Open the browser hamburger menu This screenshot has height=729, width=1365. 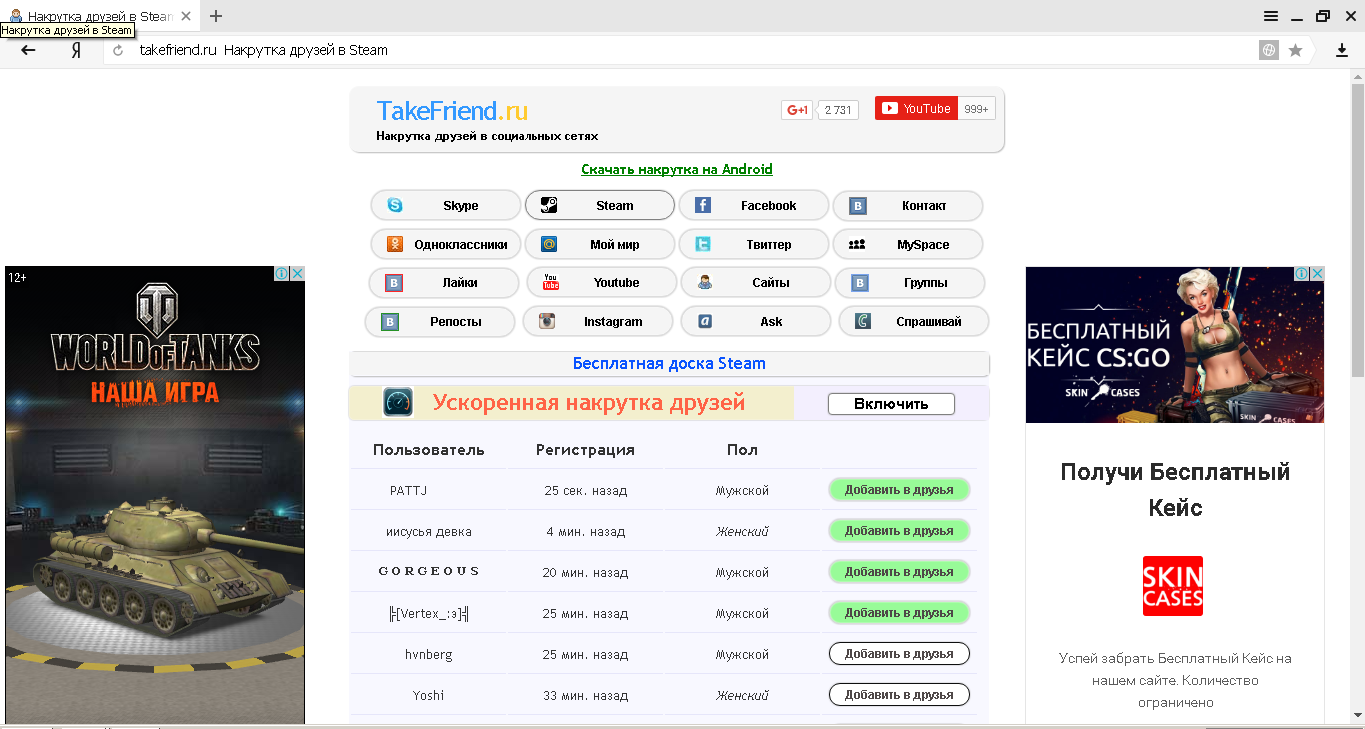pyautogui.click(x=1271, y=16)
